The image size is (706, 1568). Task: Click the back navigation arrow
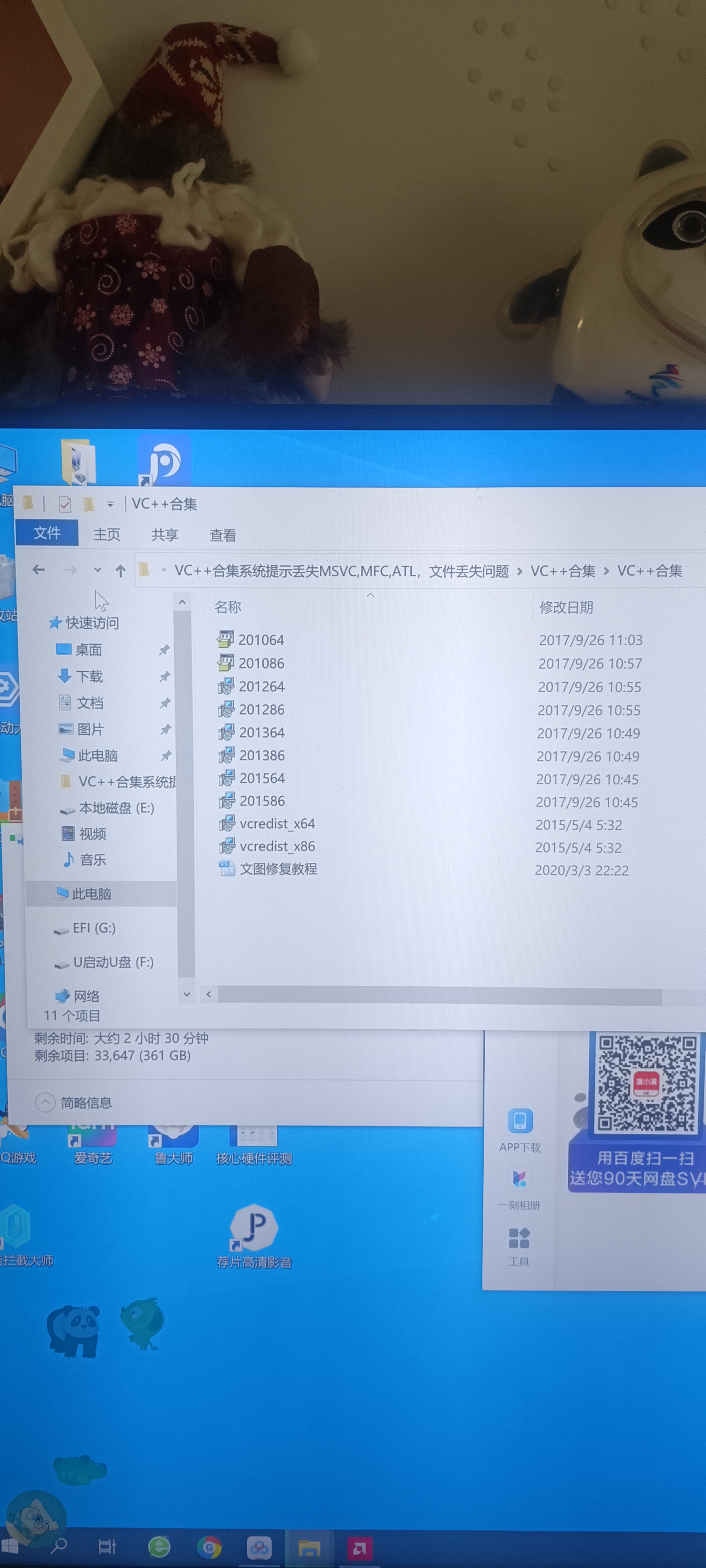tap(40, 570)
